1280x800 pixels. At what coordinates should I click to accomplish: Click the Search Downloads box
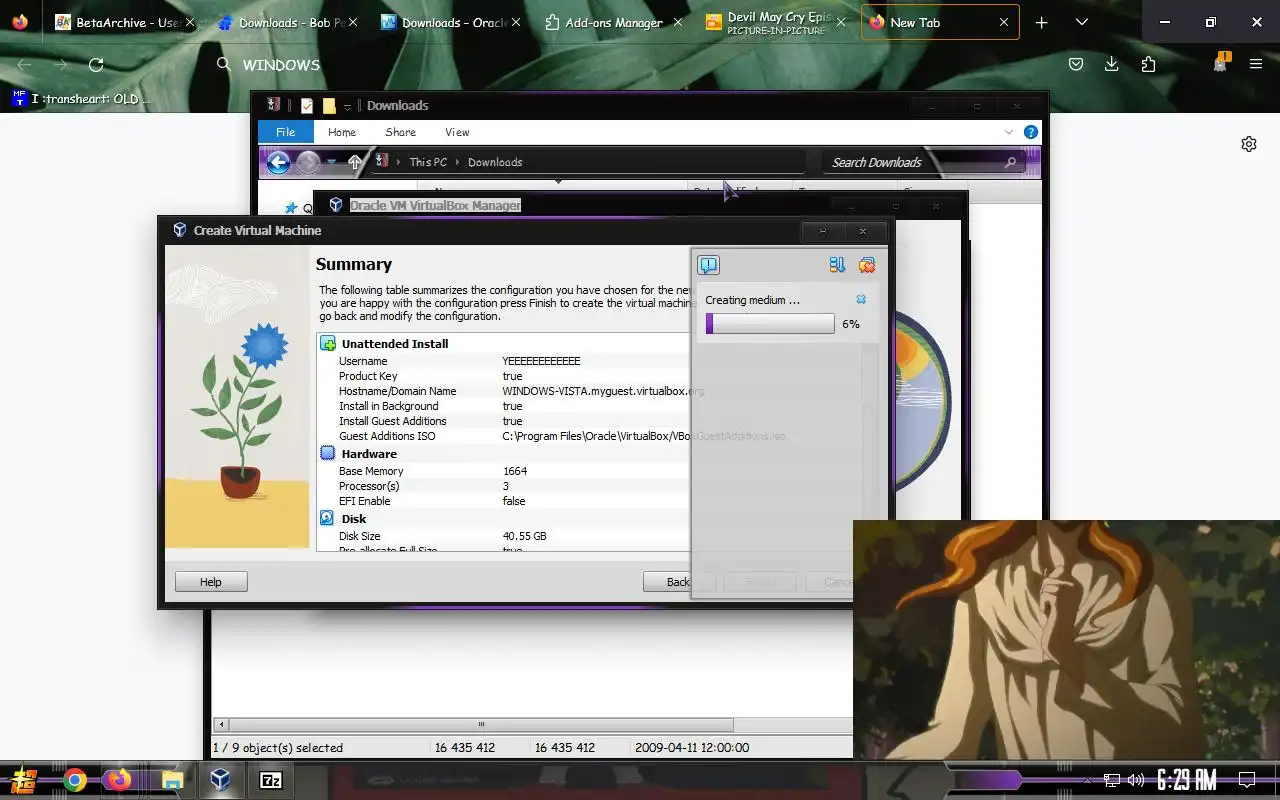coord(923,162)
